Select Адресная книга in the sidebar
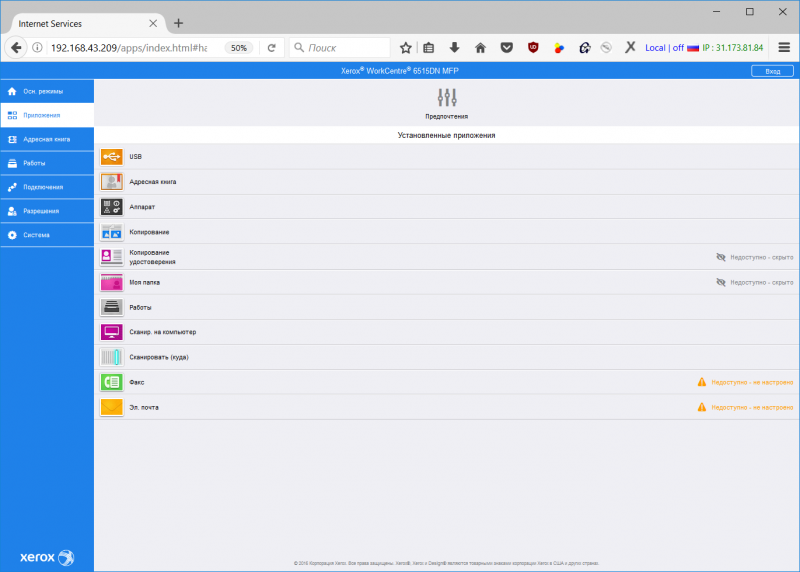800x572 pixels. pyautogui.click(x=47, y=139)
